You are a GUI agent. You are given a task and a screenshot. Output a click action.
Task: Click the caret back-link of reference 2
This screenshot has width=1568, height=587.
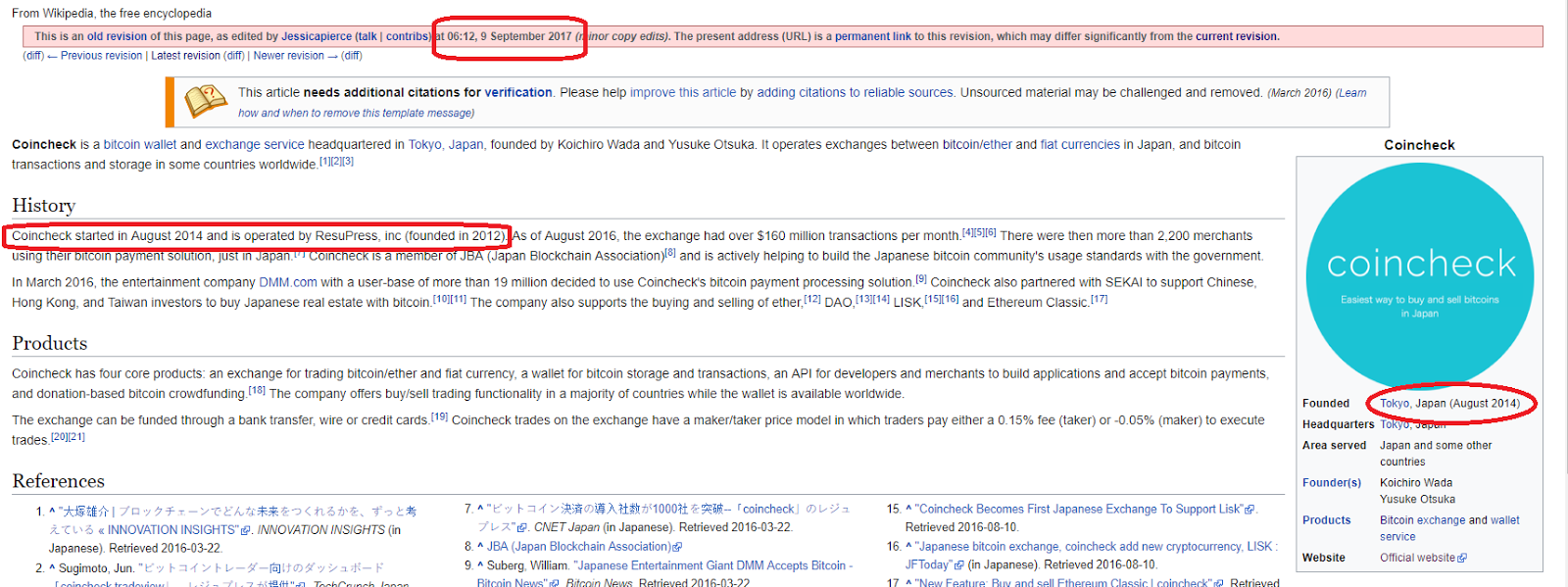[52, 568]
